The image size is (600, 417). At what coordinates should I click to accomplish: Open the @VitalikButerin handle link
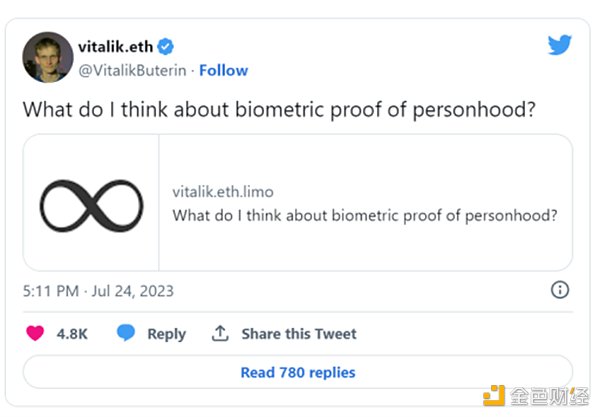(x=131, y=70)
